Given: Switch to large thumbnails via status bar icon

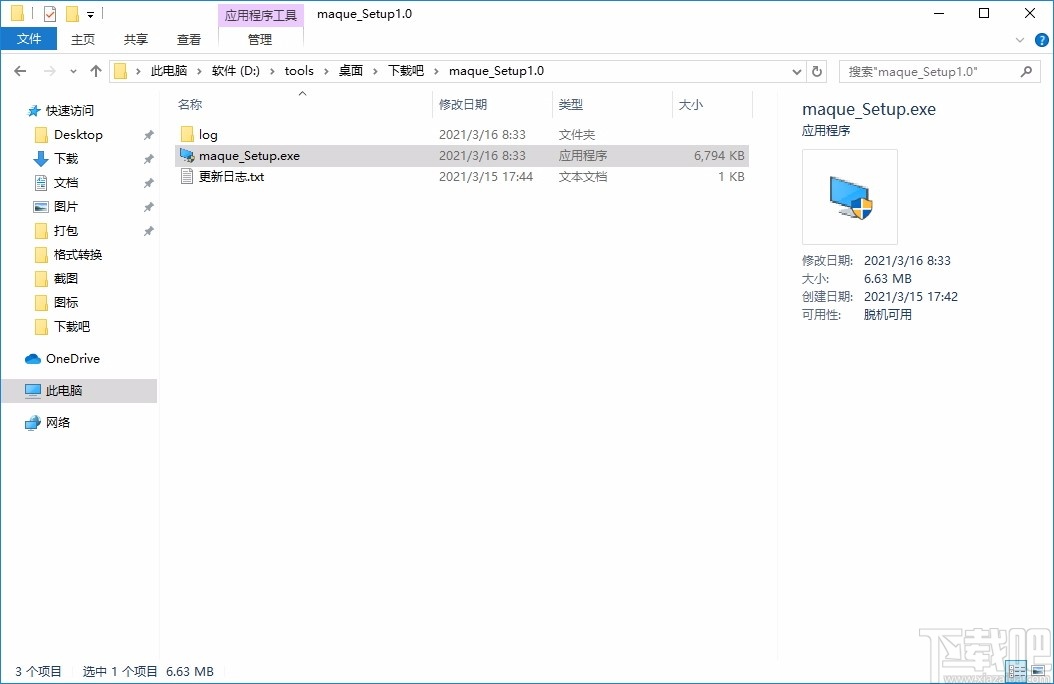Looking at the screenshot, I should (1037, 671).
